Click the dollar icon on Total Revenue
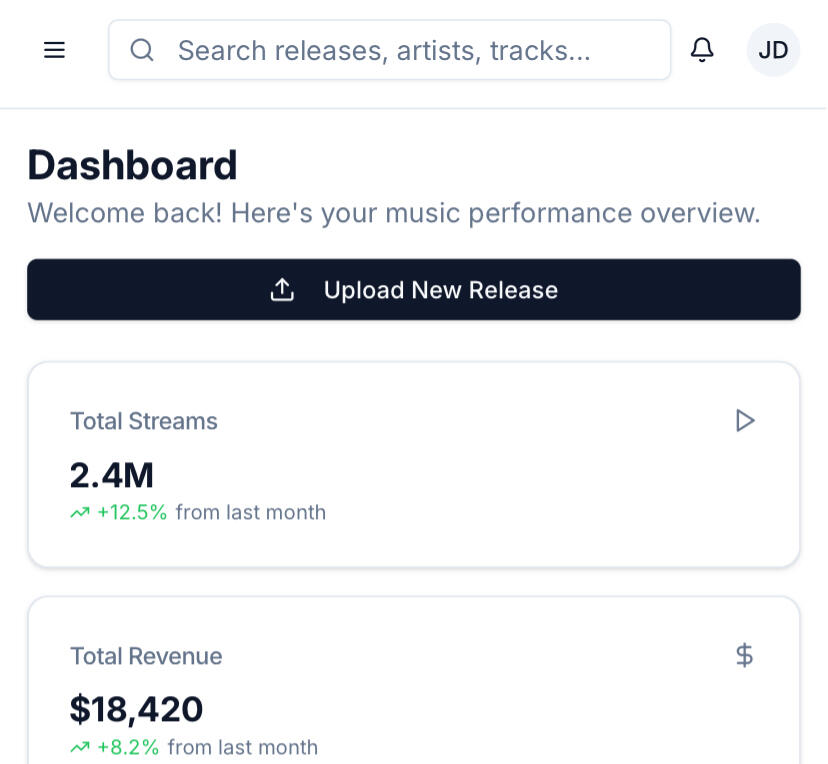 coord(745,655)
